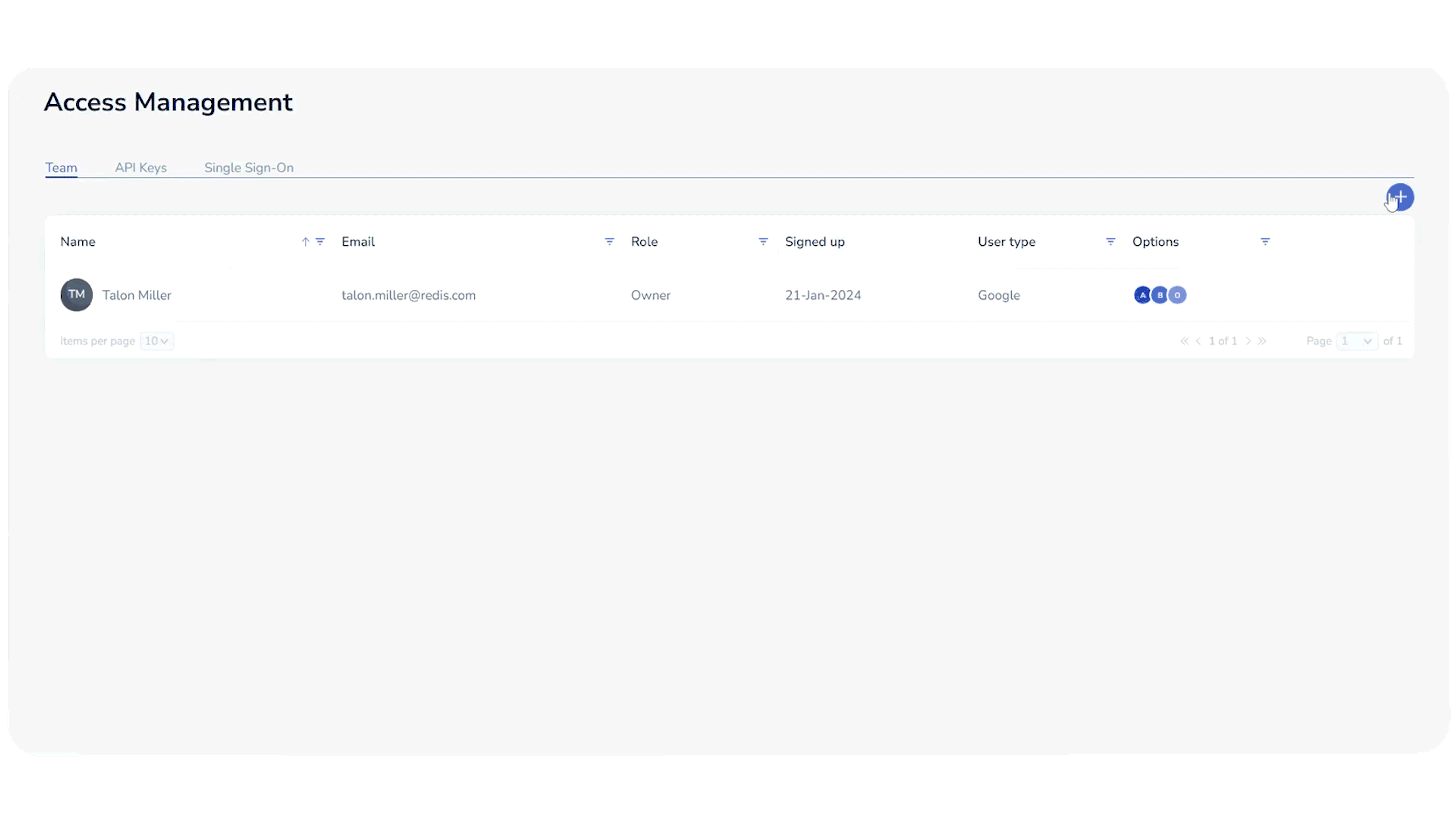This screenshot has width=1456, height=819.
Task: Open the Role column filter icon
Action: coord(763,242)
